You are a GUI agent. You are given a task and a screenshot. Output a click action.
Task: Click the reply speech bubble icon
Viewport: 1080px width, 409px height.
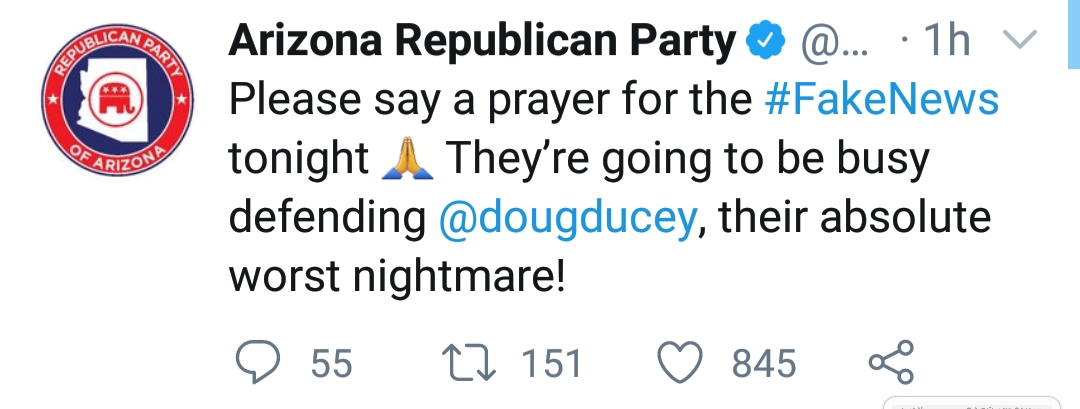coord(258,361)
